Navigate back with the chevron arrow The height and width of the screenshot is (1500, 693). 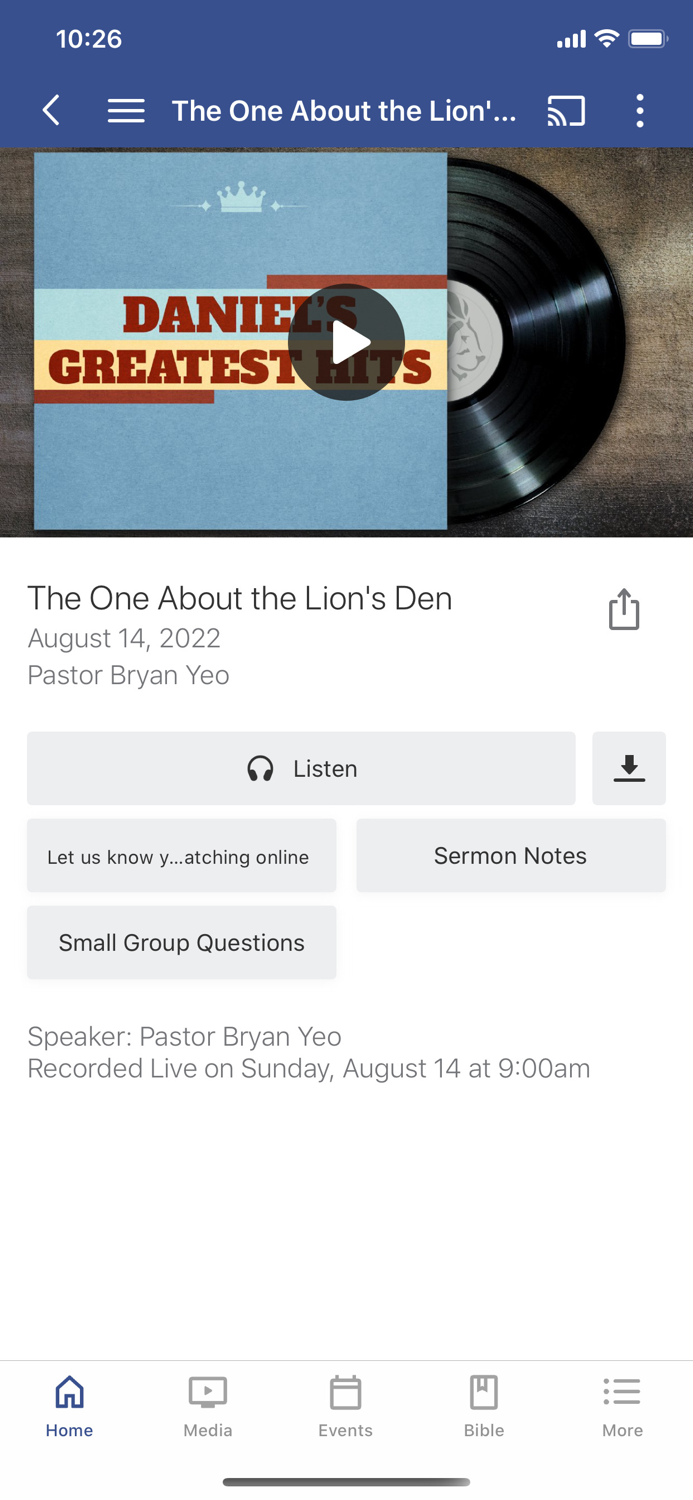[50, 111]
